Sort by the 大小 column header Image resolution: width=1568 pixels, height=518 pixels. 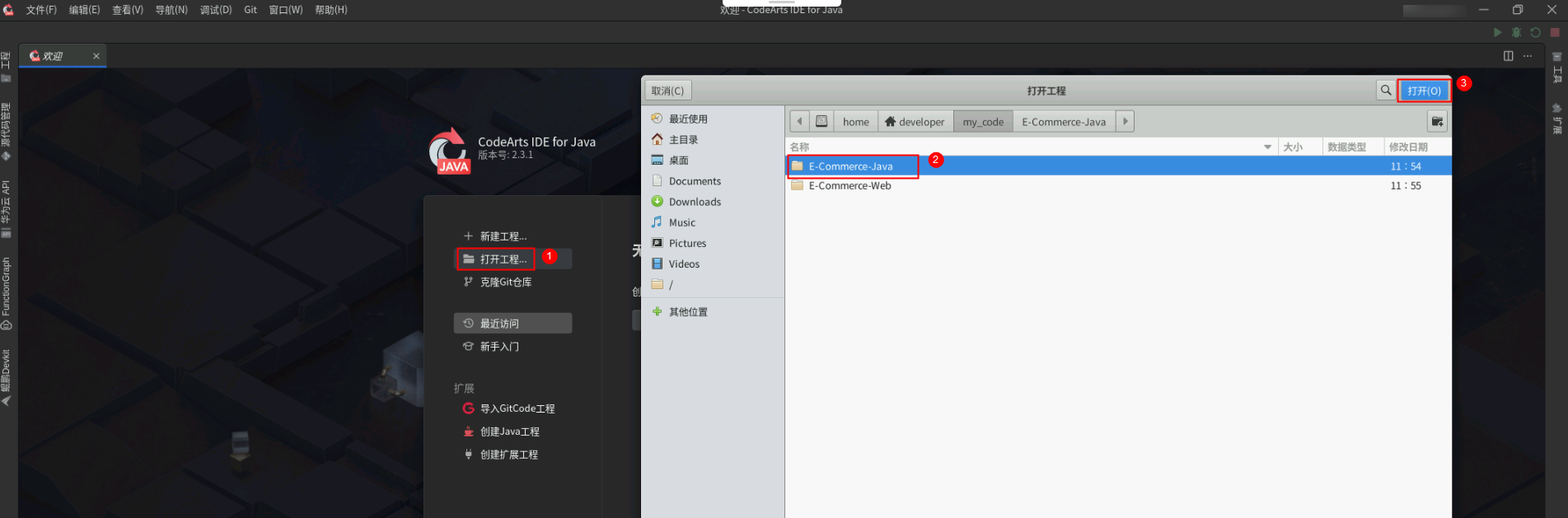(x=1299, y=147)
